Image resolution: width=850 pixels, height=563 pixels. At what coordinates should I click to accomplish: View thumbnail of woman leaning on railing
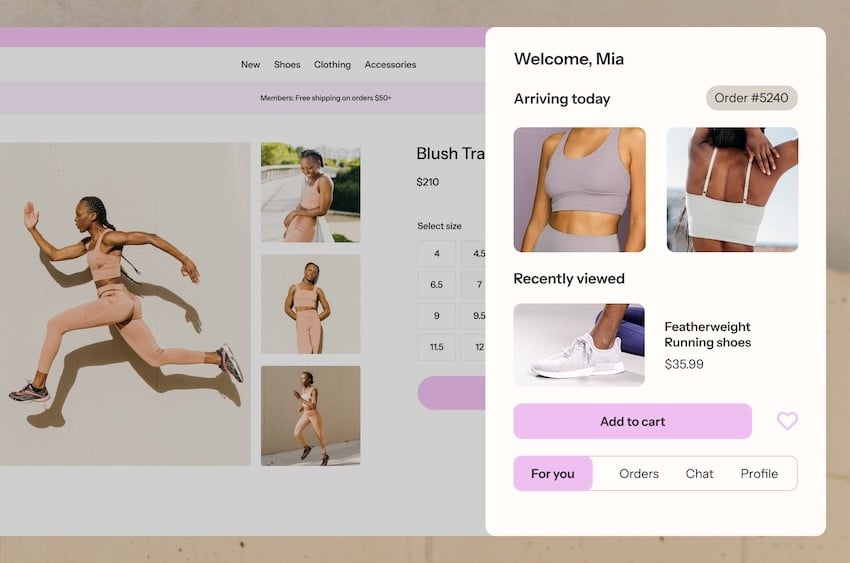[310, 192]
